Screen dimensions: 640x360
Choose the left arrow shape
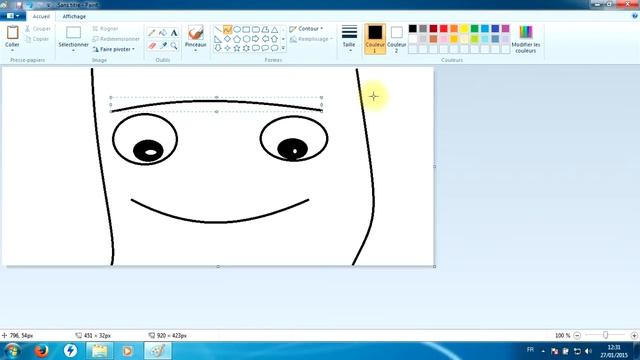(265, 39)
